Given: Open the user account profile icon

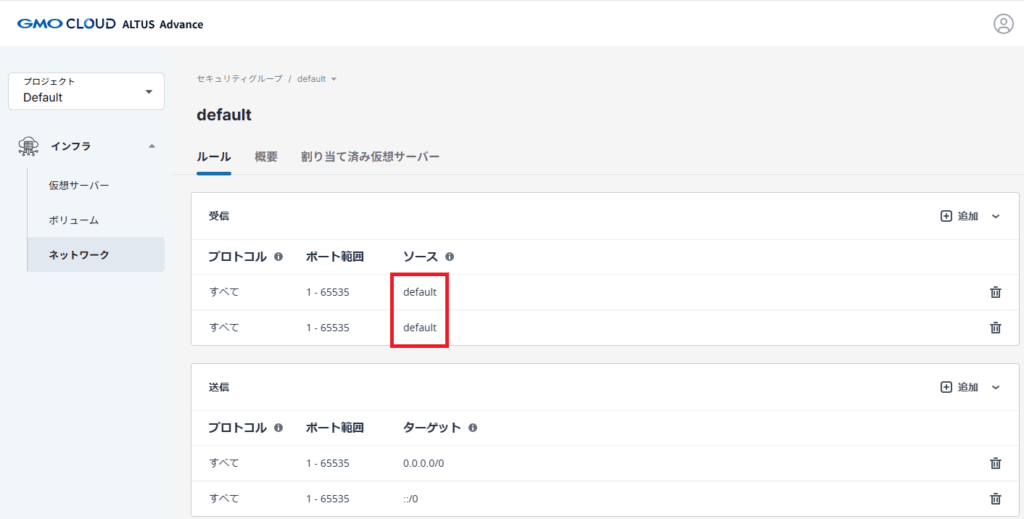Looking at the screenshot, I should 1003,24.
